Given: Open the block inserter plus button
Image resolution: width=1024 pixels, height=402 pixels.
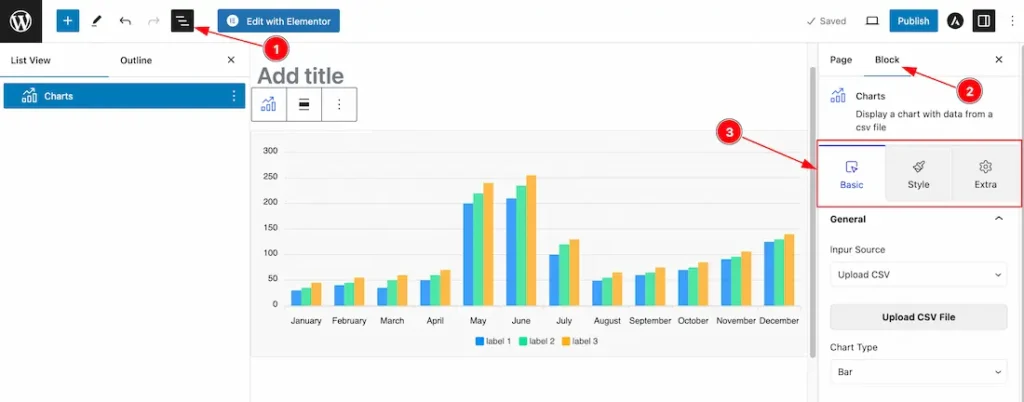Looking at the screenshot, I should coord(67,21).
